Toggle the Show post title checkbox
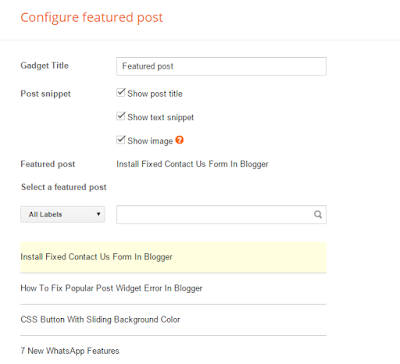Viewport: 400px width, 364px height. pos(121,93)
